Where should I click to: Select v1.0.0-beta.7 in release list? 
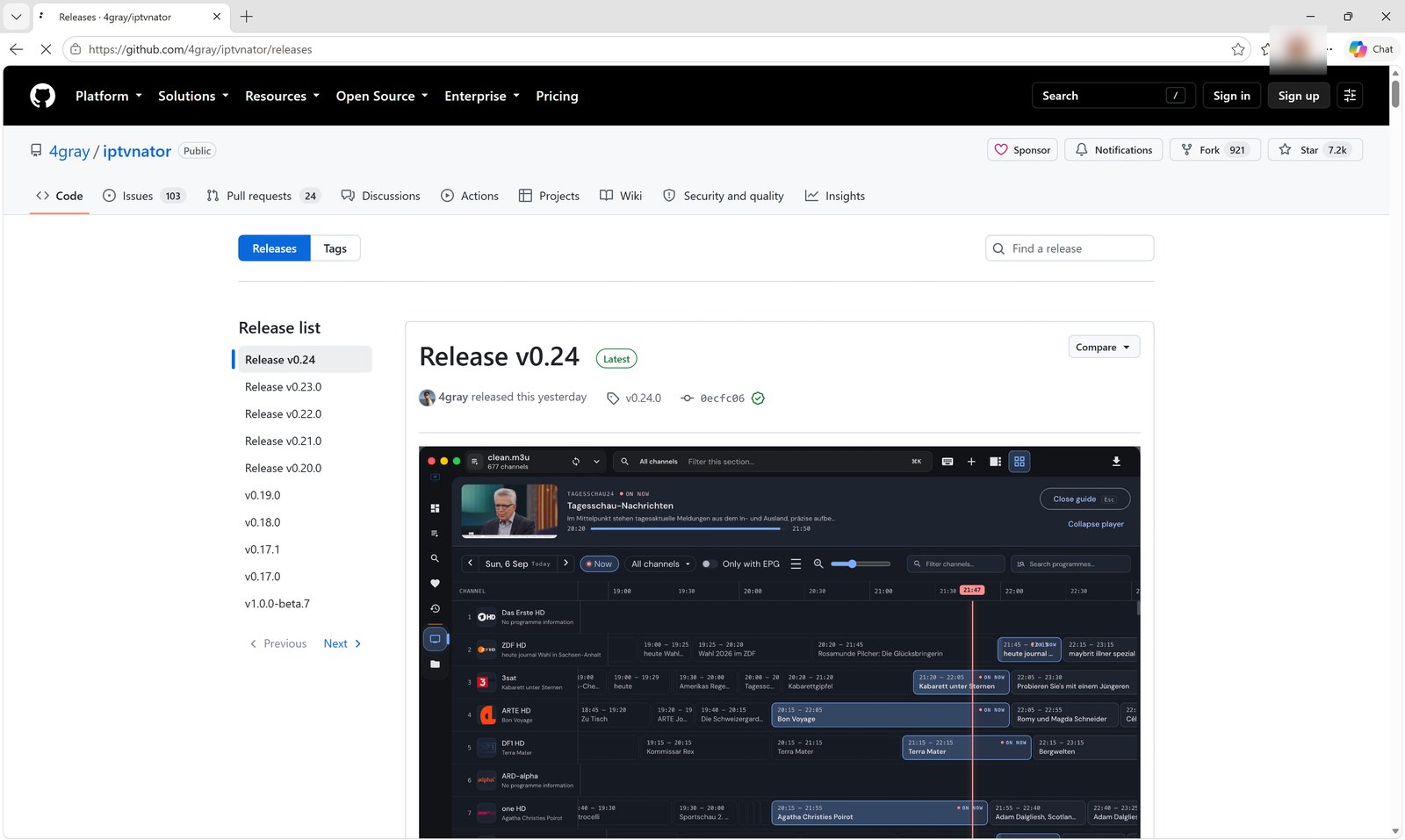(x=304, y=604)
